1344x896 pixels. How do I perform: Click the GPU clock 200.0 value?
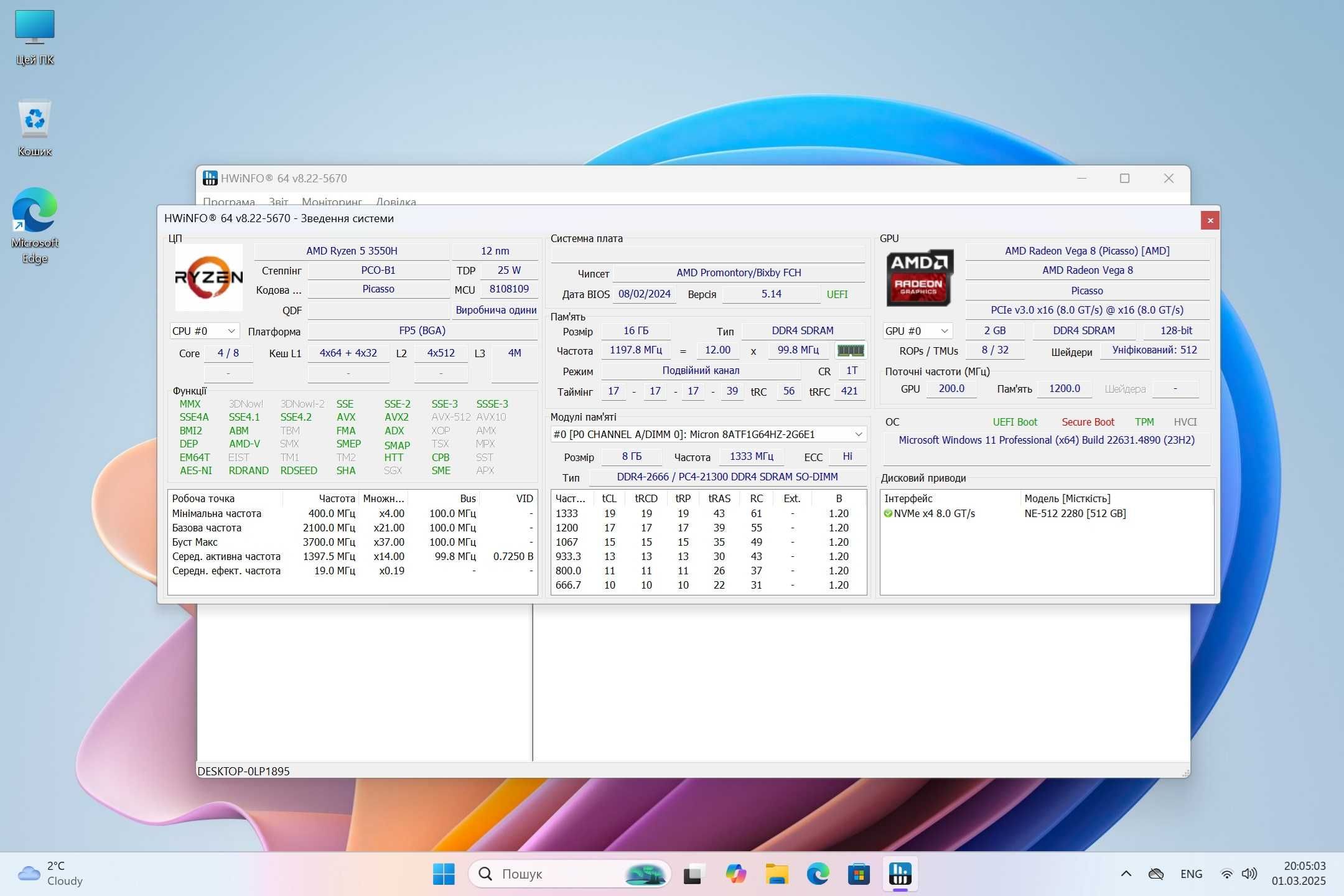coord(951,389)
